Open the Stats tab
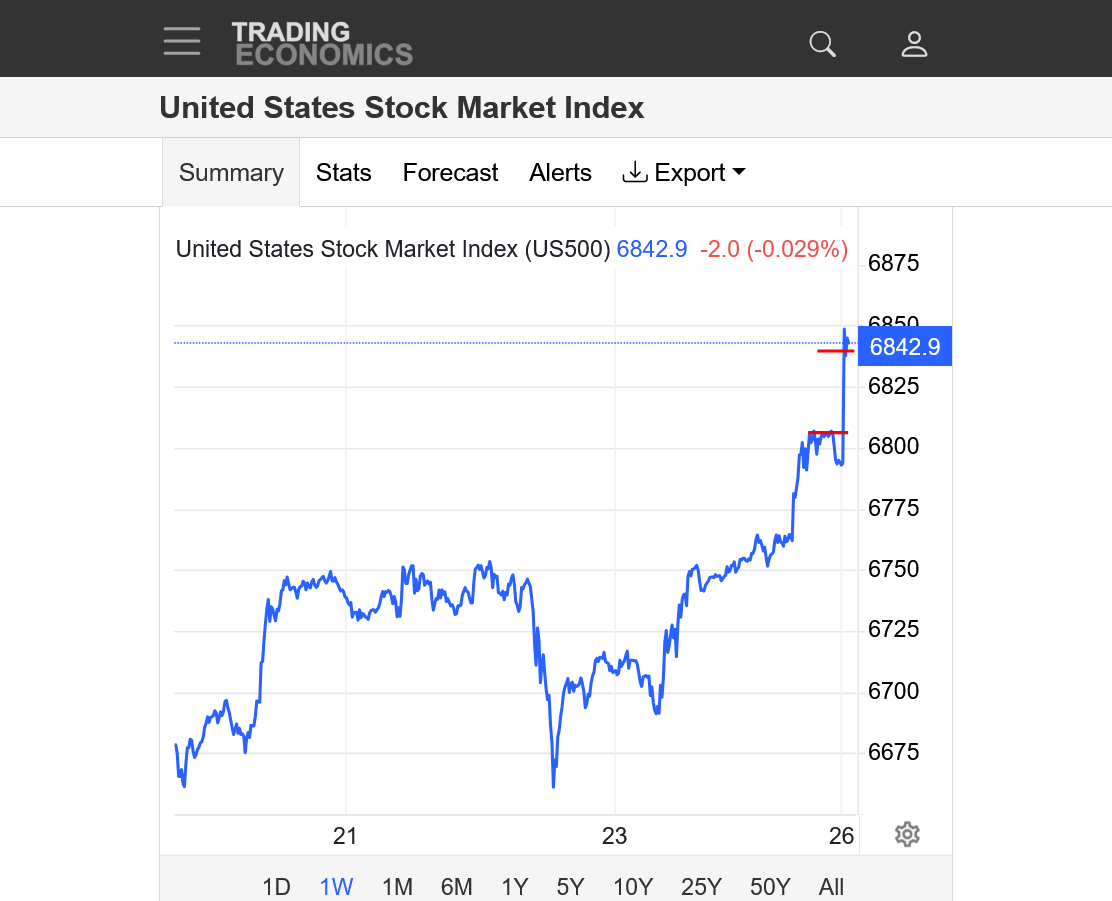The image size is (1112, 901). tap(343, 173)
